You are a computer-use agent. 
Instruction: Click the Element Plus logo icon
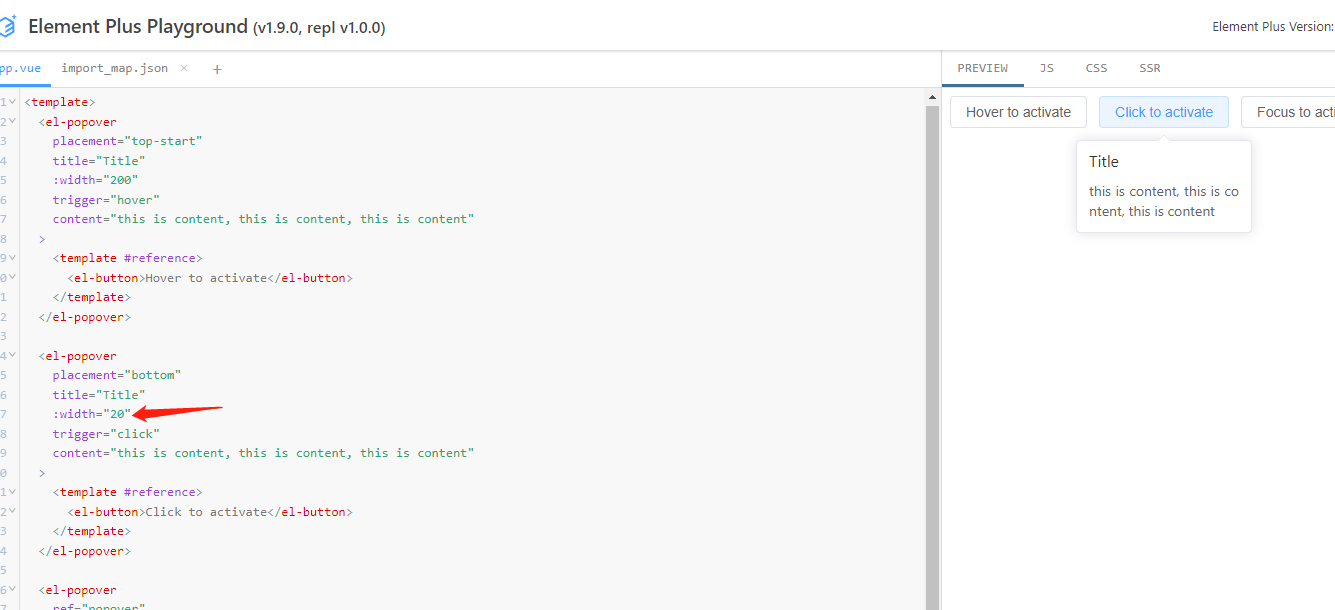click(x=9, y=25)
